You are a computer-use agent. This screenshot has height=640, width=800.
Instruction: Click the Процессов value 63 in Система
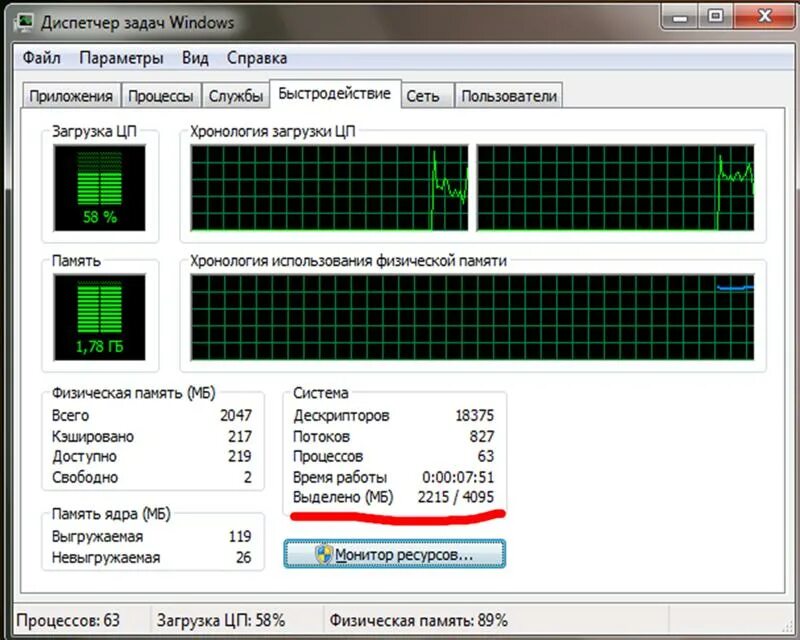click(x=486, y=456)
